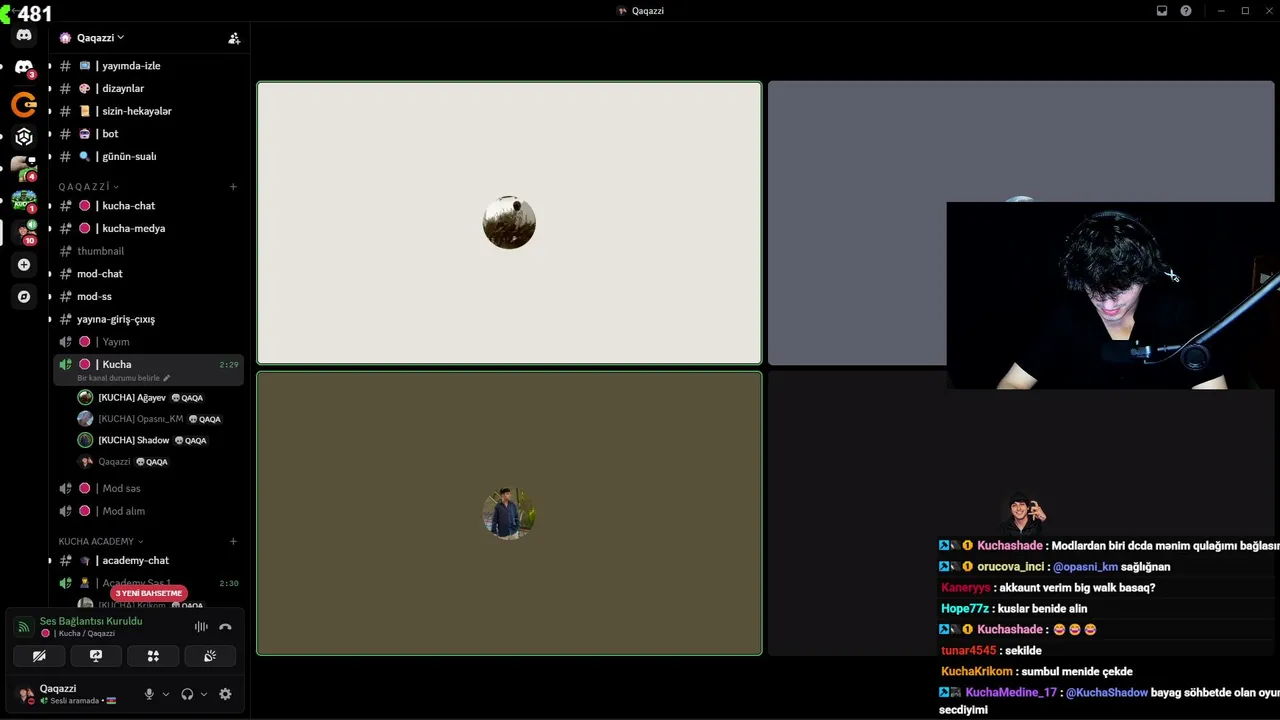Edit the Kucha channel status pencil
Screen dimensions: 1280x720
pyautogui.click(x=167, y=378)
